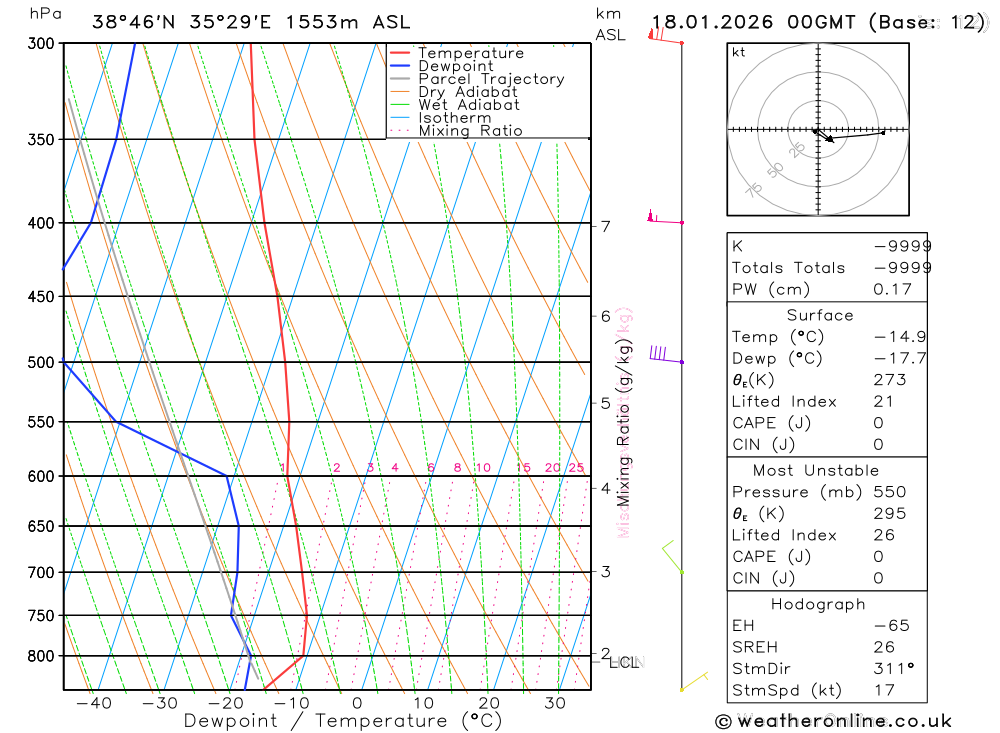This screenshot has height=733, width=1000.
Task: Click the PW (cm) value 0.17
Action: pos(892,290)
